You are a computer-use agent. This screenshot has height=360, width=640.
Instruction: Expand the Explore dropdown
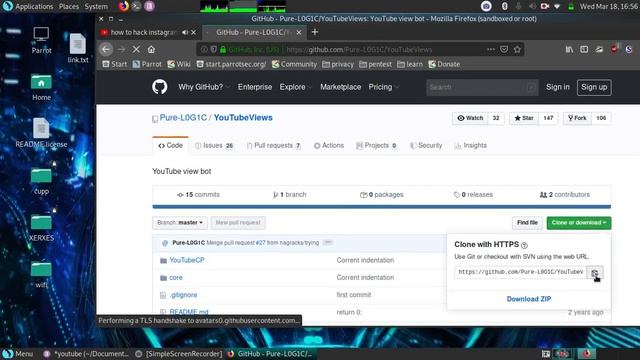point(295,87)
